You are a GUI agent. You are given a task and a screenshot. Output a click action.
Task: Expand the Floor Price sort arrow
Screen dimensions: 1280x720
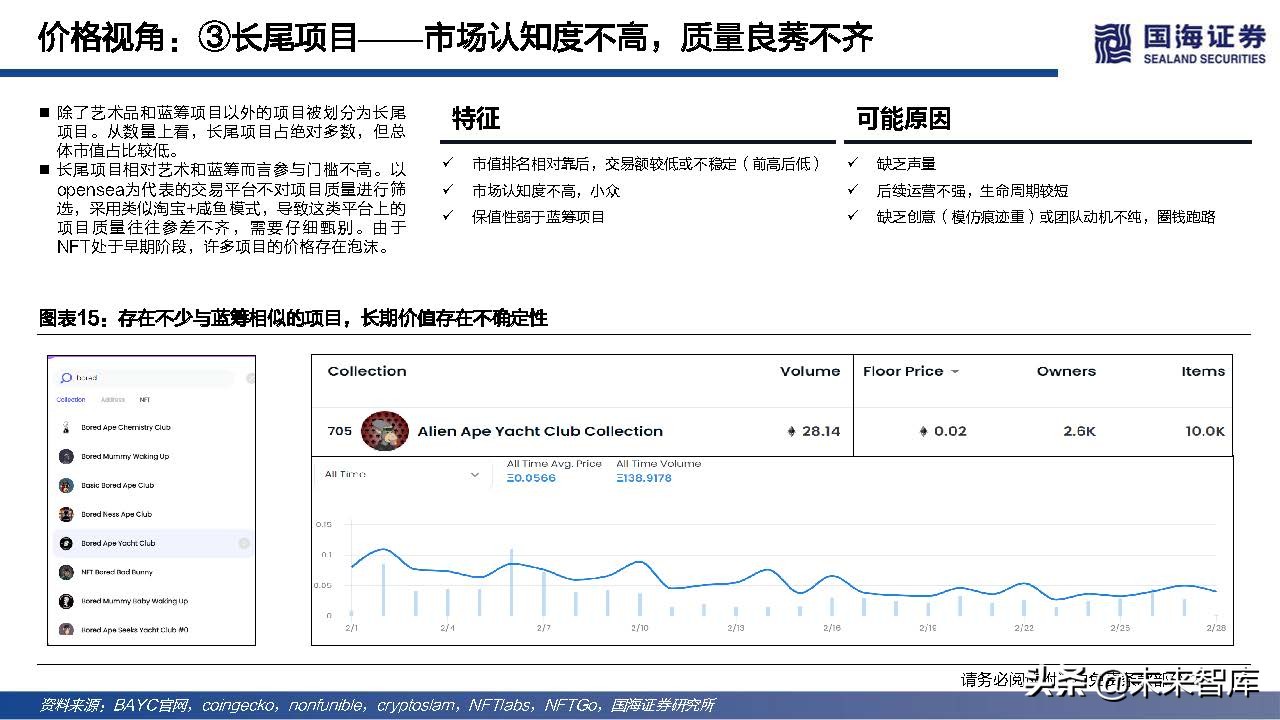955,371
